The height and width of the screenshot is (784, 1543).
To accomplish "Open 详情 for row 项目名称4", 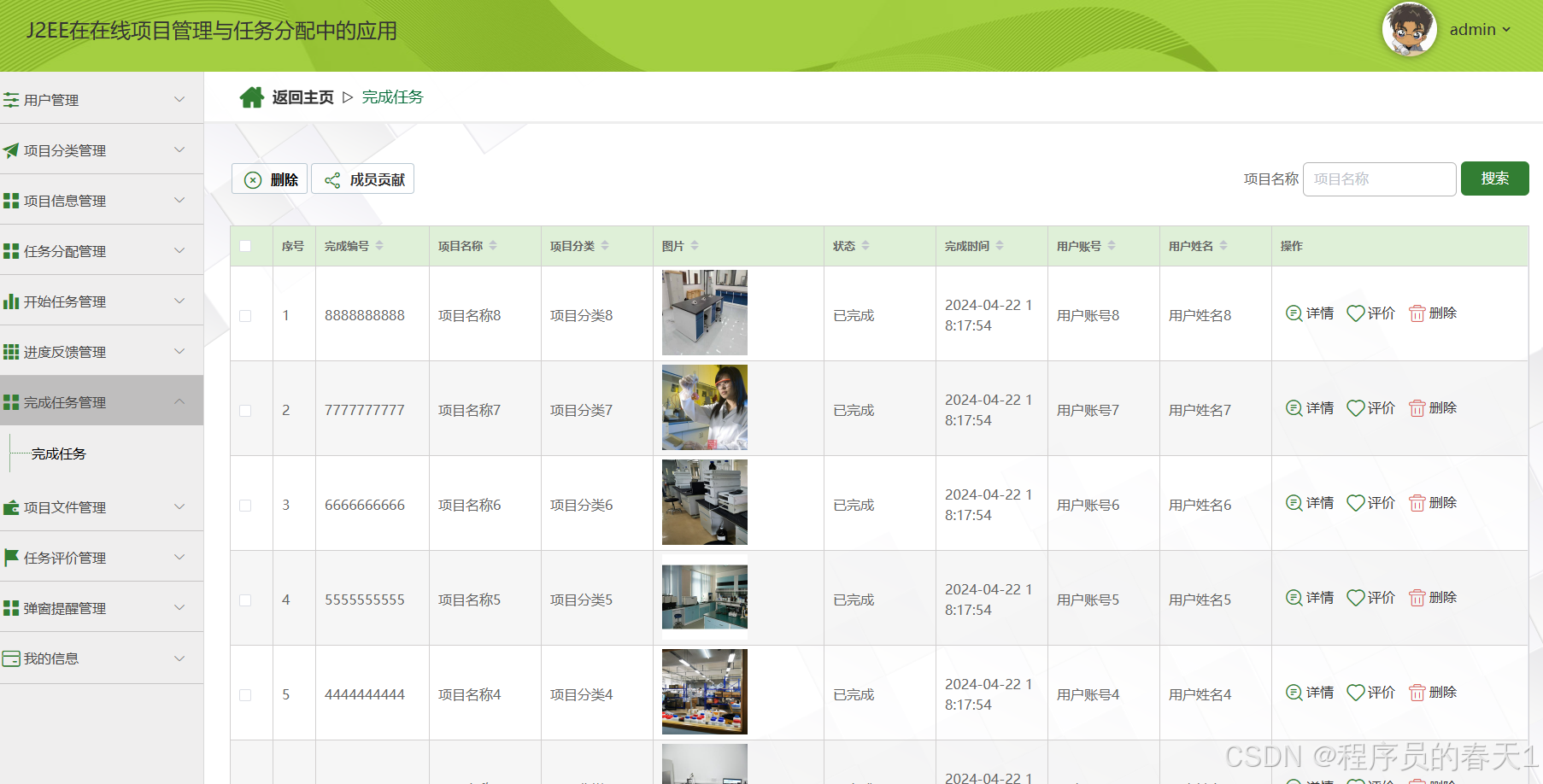I will point(1310,693).
